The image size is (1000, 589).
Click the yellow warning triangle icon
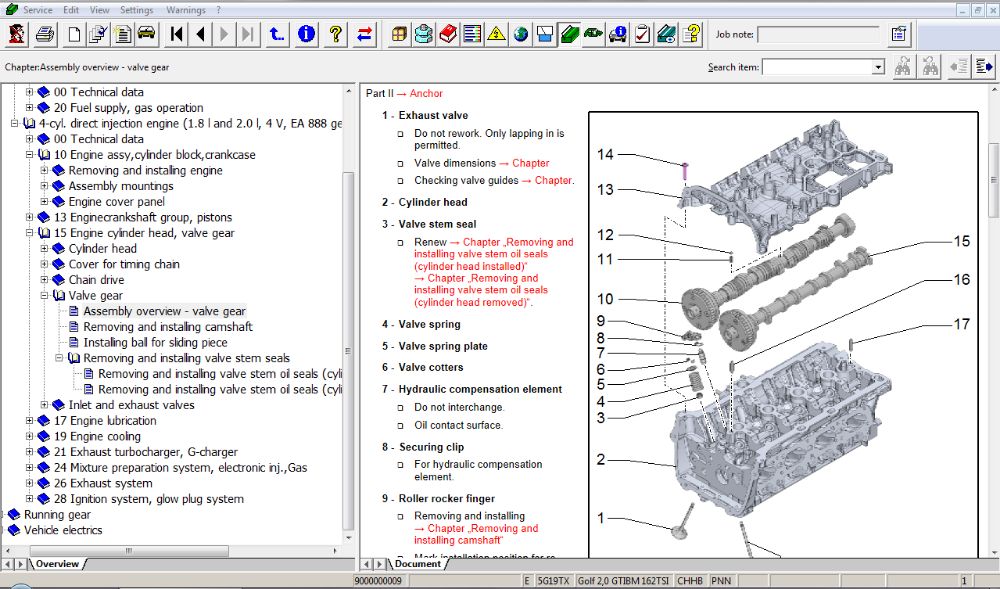coord(496,35)
